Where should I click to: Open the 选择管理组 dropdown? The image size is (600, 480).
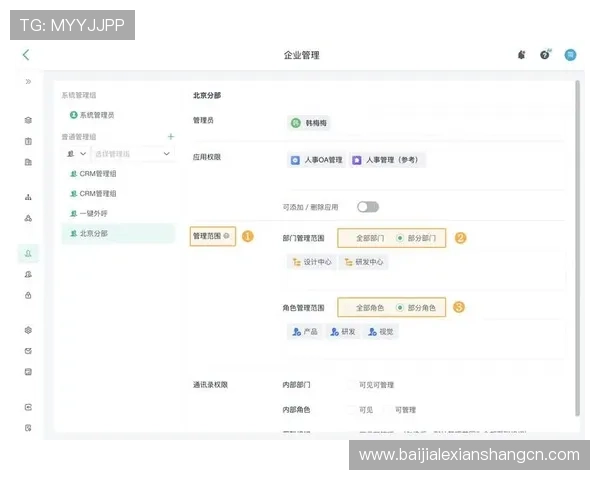(x=133, y=153)
